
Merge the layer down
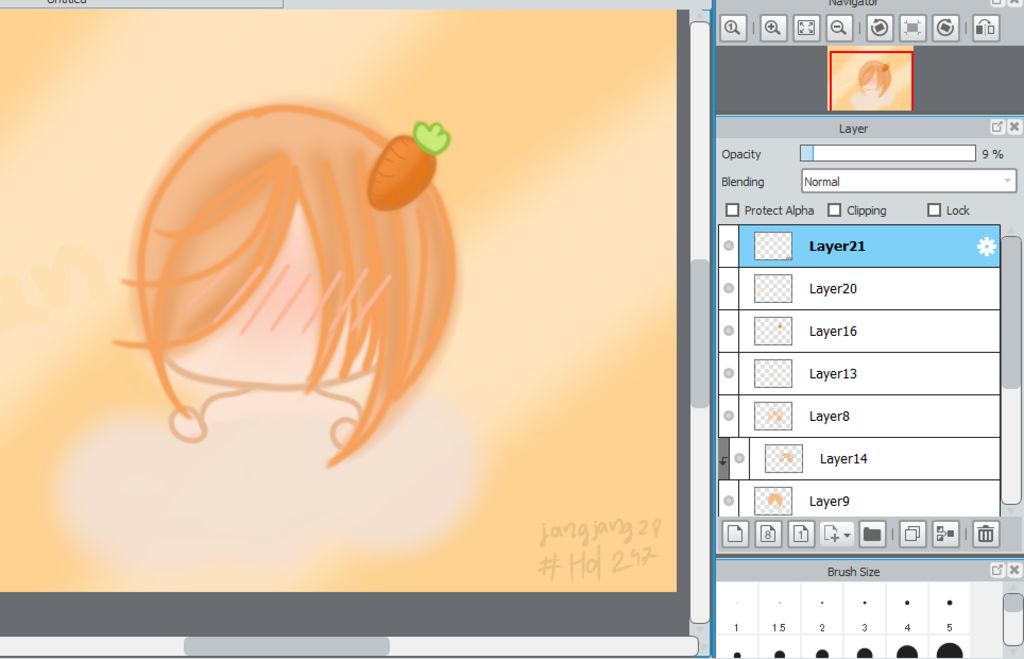pos(945,534)
